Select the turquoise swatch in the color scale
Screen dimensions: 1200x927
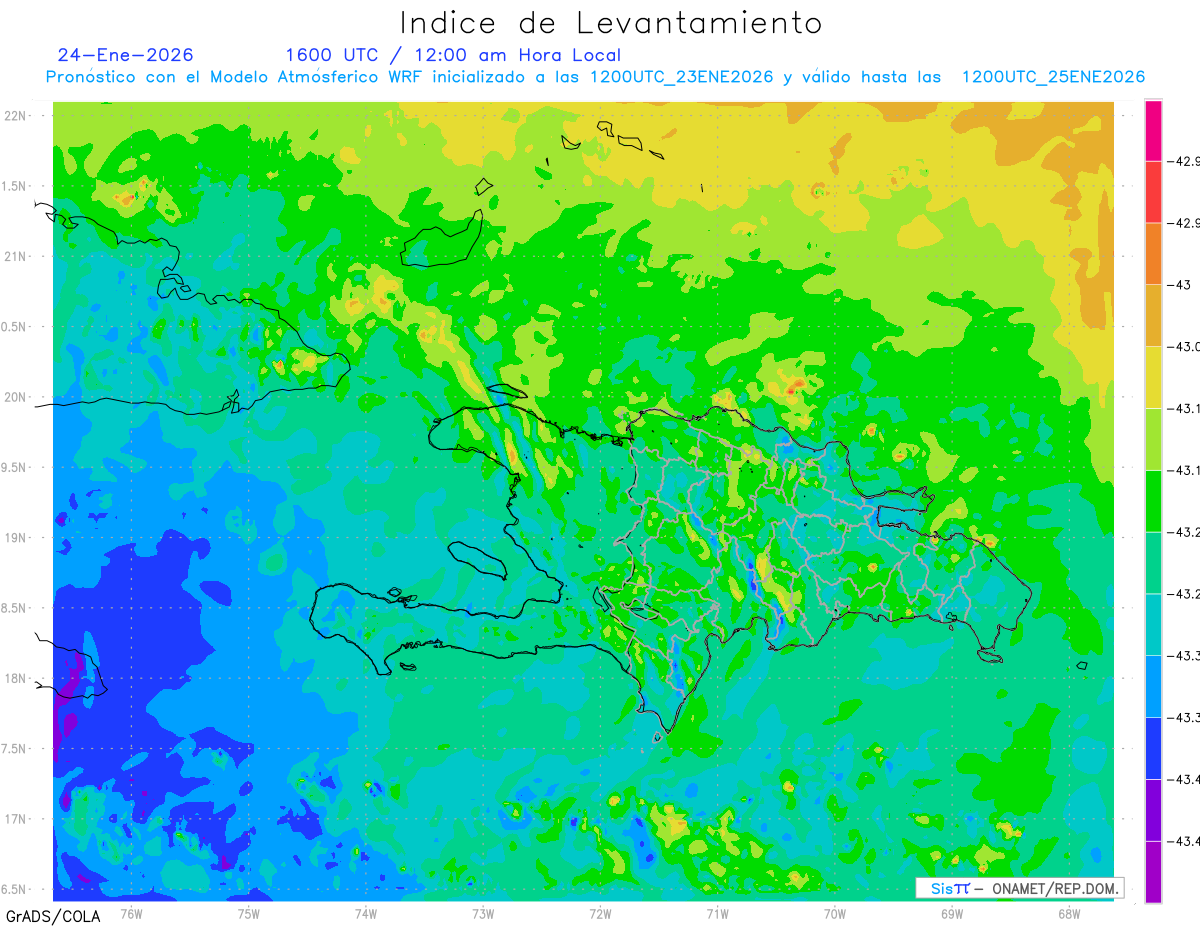(x=1153, y=624)
